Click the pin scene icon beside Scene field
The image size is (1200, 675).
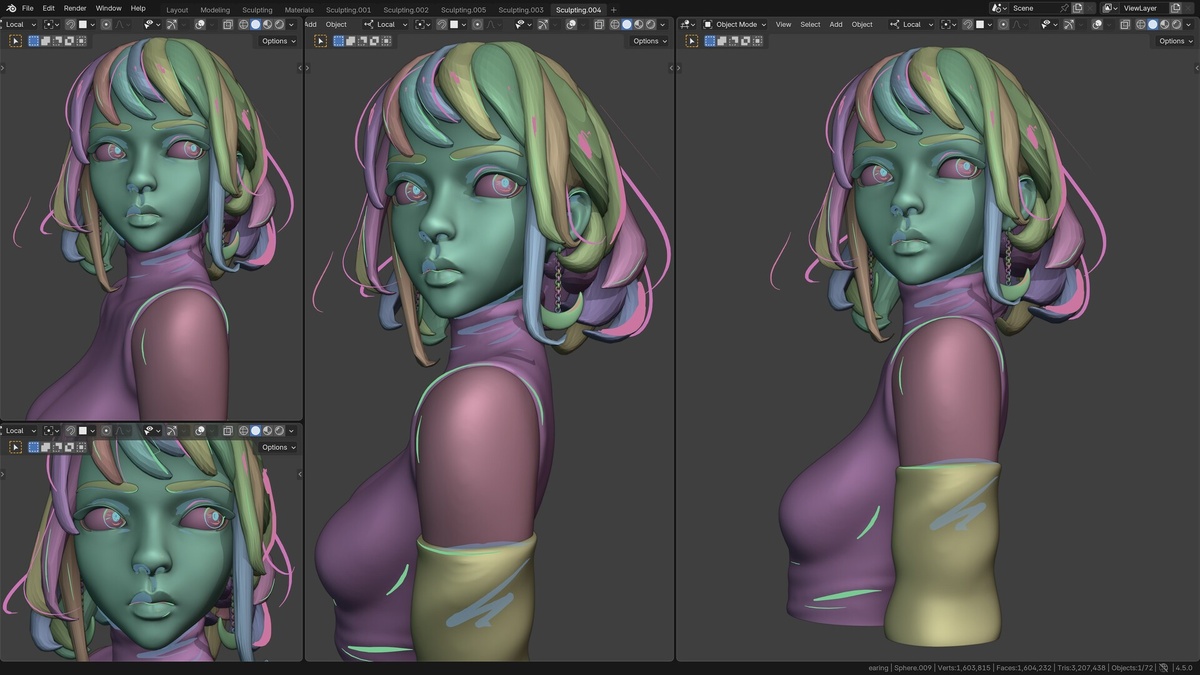point(1064,8)
